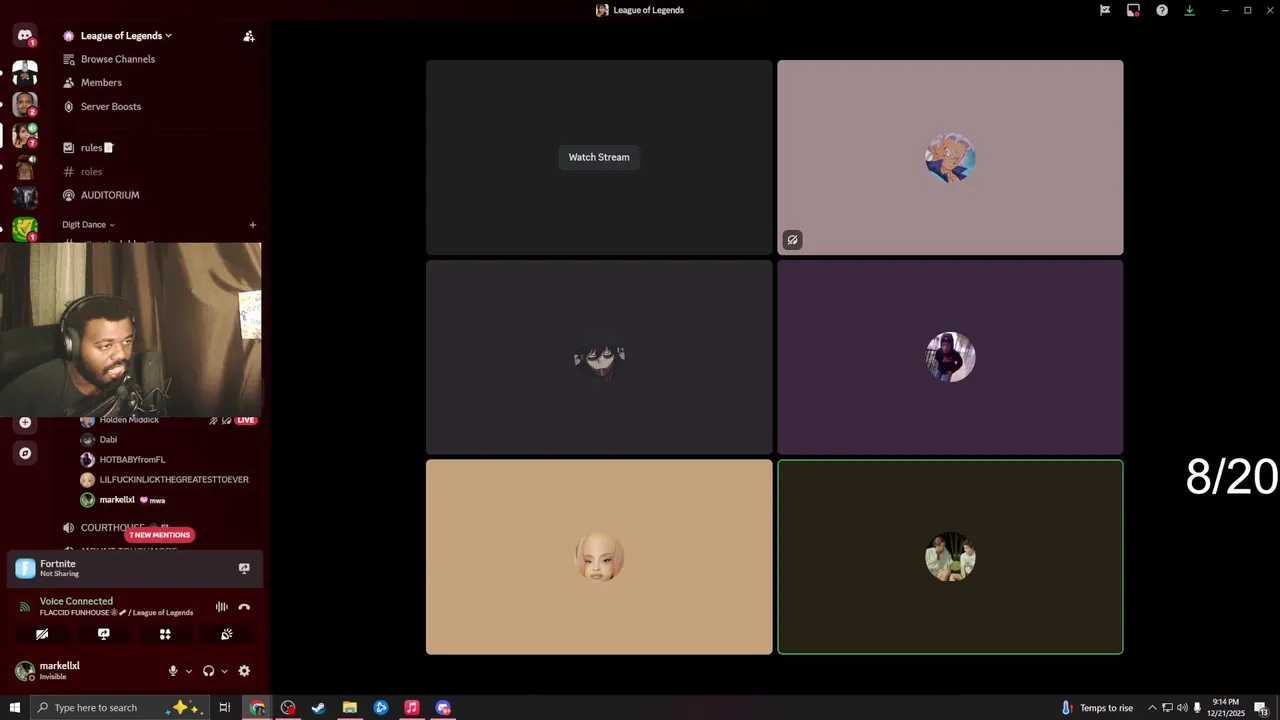Jump to 7 New Mentions
Viewport: 1280px width, 720px height.
click(x=159, y=535)
